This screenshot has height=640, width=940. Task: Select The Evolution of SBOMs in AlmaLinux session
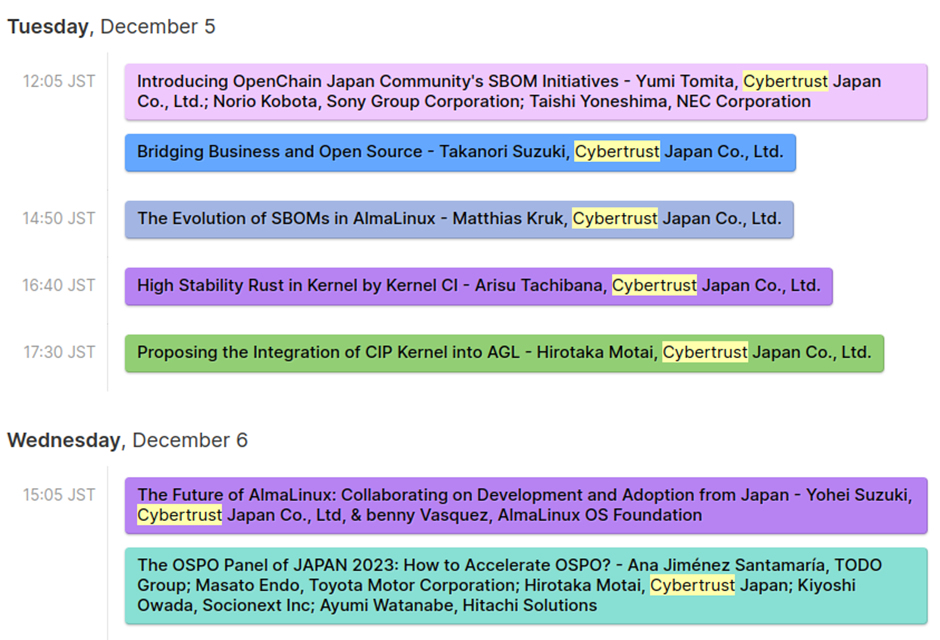459,218
